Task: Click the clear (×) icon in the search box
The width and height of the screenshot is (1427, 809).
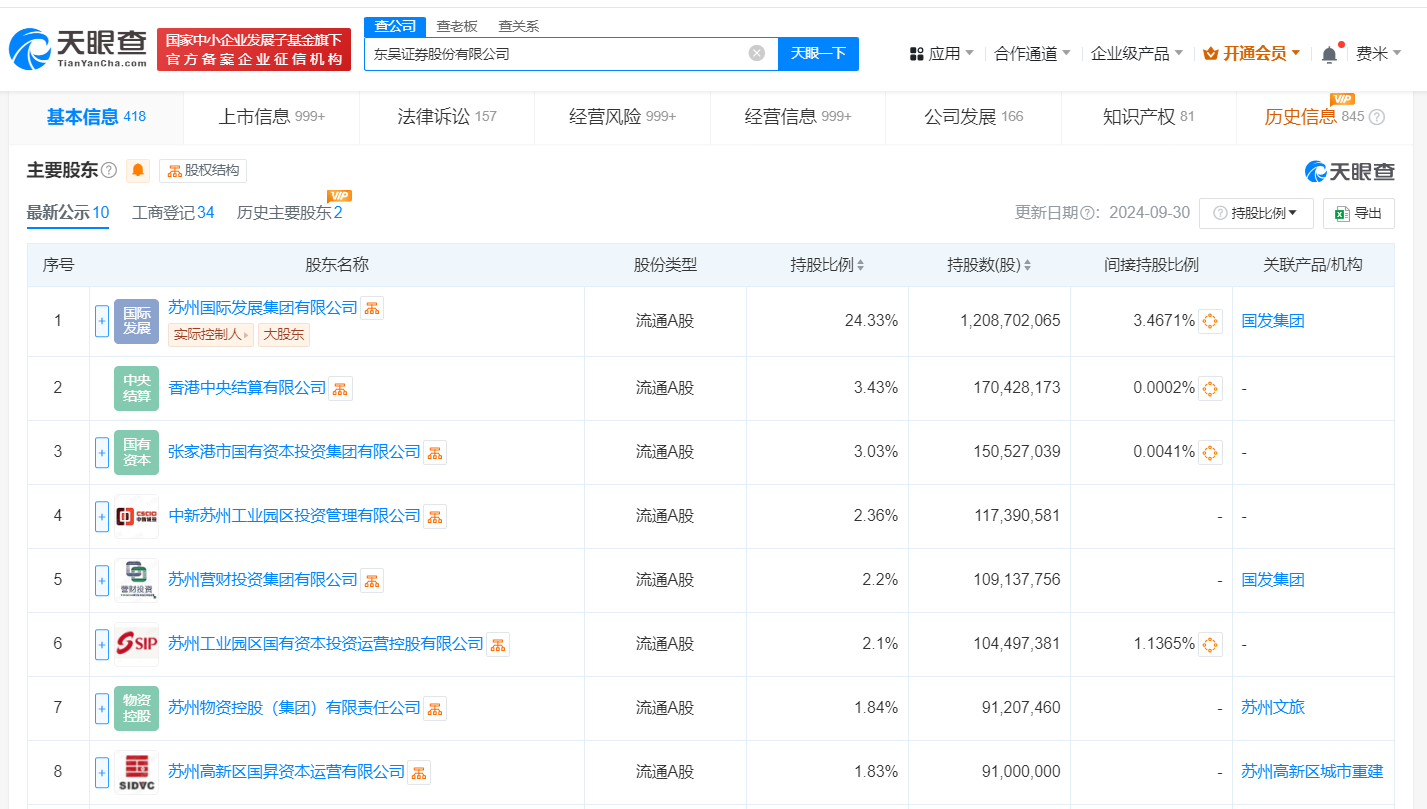Action: click(x=757, y=53)
